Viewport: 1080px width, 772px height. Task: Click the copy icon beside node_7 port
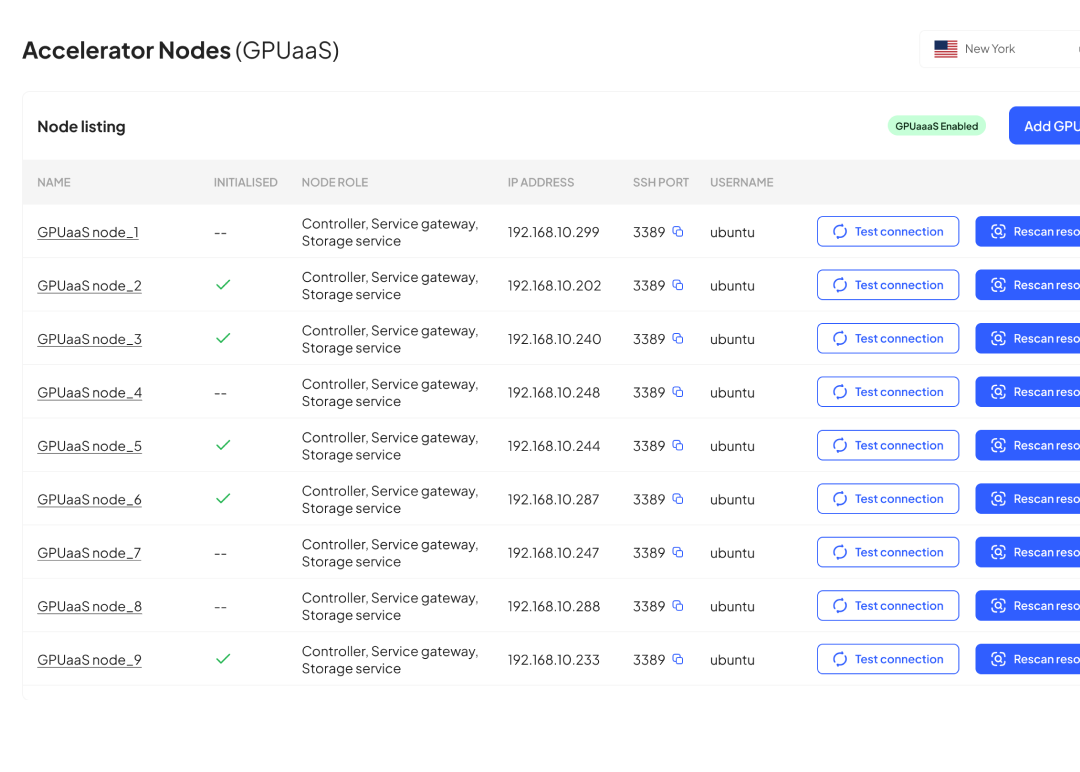click(x=677, y=552)
